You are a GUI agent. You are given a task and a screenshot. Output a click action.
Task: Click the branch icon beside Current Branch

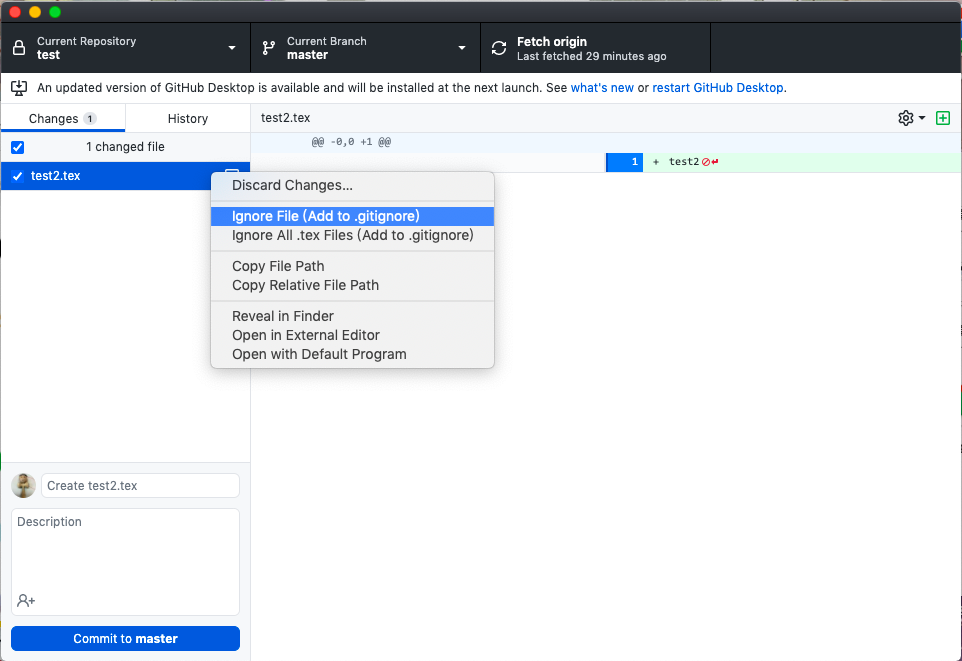click(x=269, y=48)
